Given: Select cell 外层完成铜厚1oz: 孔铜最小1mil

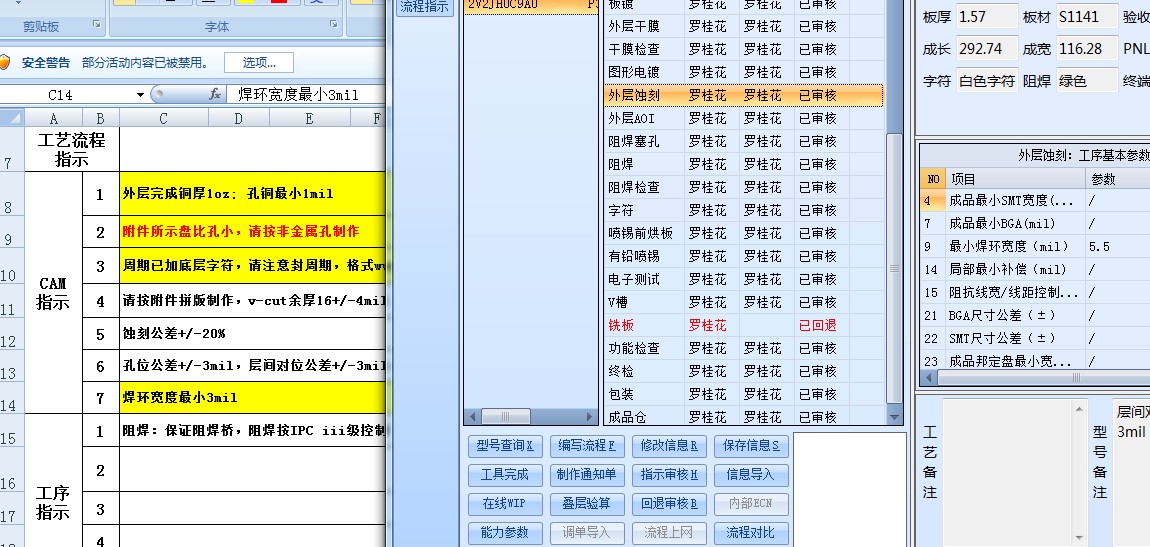Looking at the screenshot, I should (x=252, y=194).
